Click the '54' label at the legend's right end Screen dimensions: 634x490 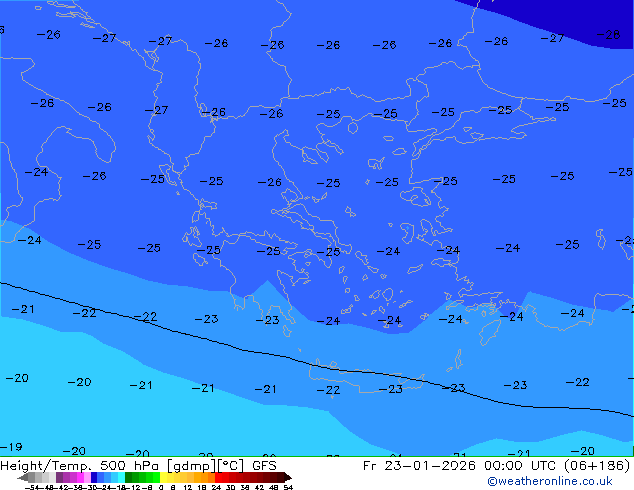click(288, 487)
